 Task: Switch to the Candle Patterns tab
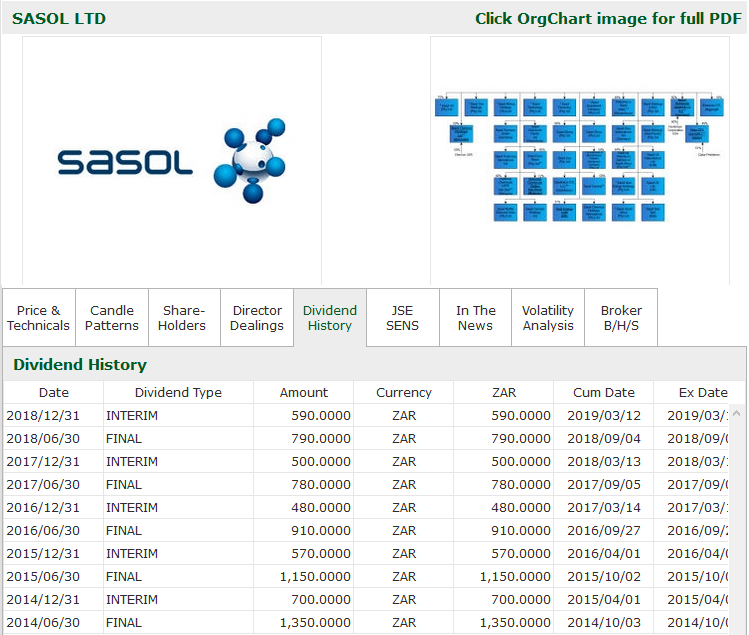click(112, 317)
